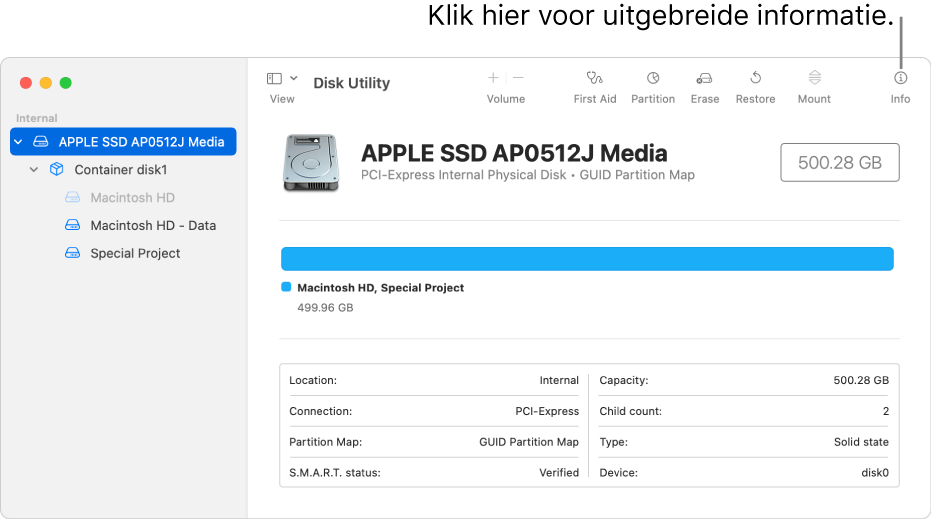Screen dimensions: 931x519
Task: Click the APPLE SSD AP0512J Media heading
Action: pyautogui.click(x=514, y=153)
